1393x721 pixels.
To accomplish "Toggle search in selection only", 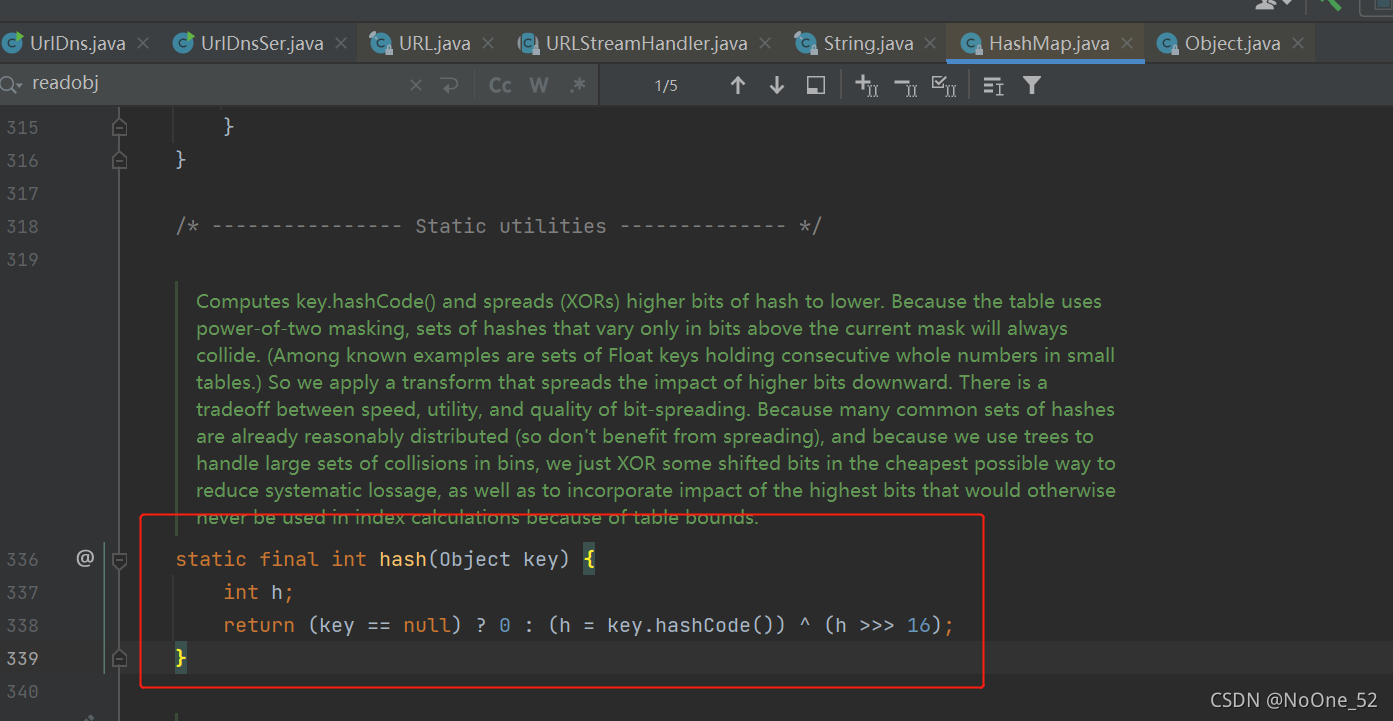I will click(x=993, y=86).
